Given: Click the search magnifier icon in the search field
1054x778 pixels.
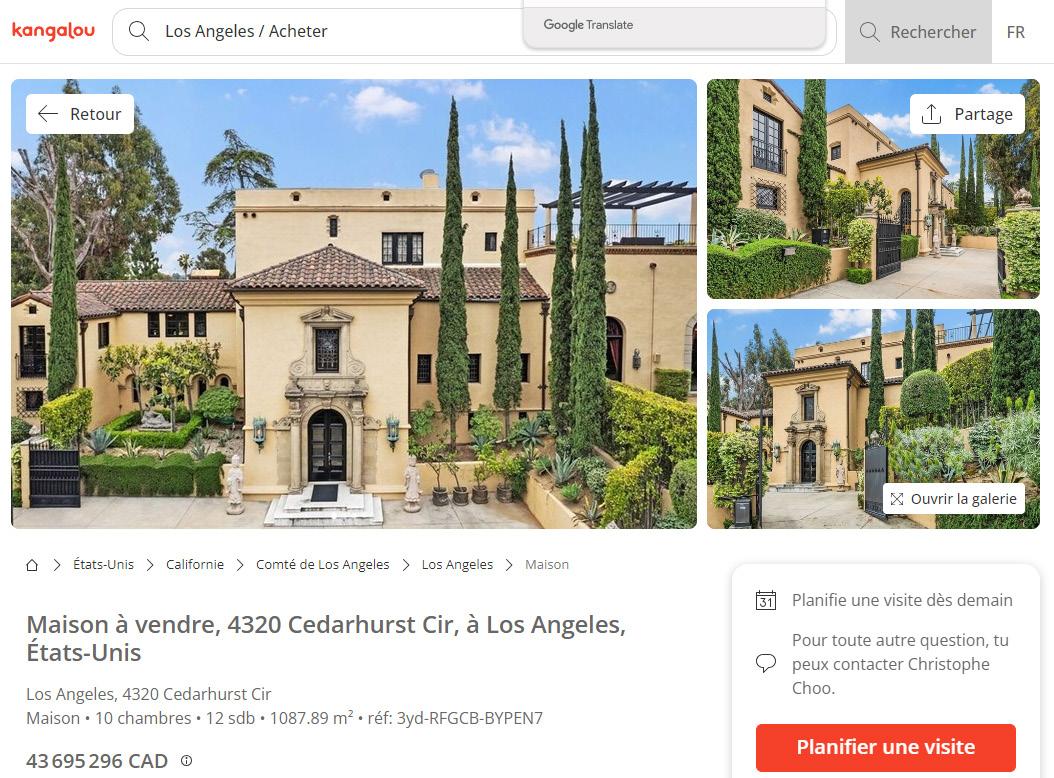Looking at the screenshot, I should pyautogui.click(x=138, y=31).
